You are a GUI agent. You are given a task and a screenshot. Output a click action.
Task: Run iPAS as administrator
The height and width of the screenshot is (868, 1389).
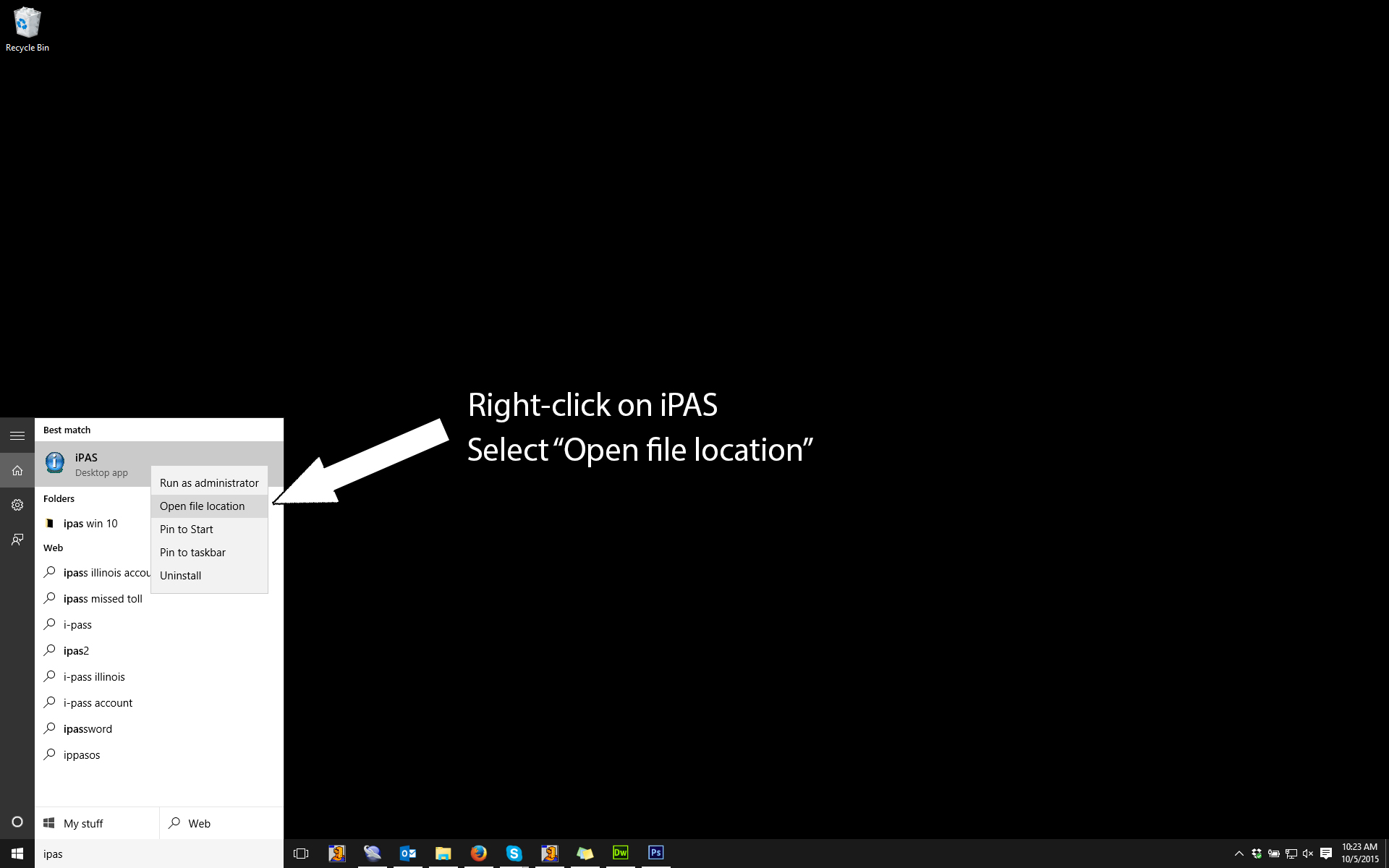tap(209, 482)
